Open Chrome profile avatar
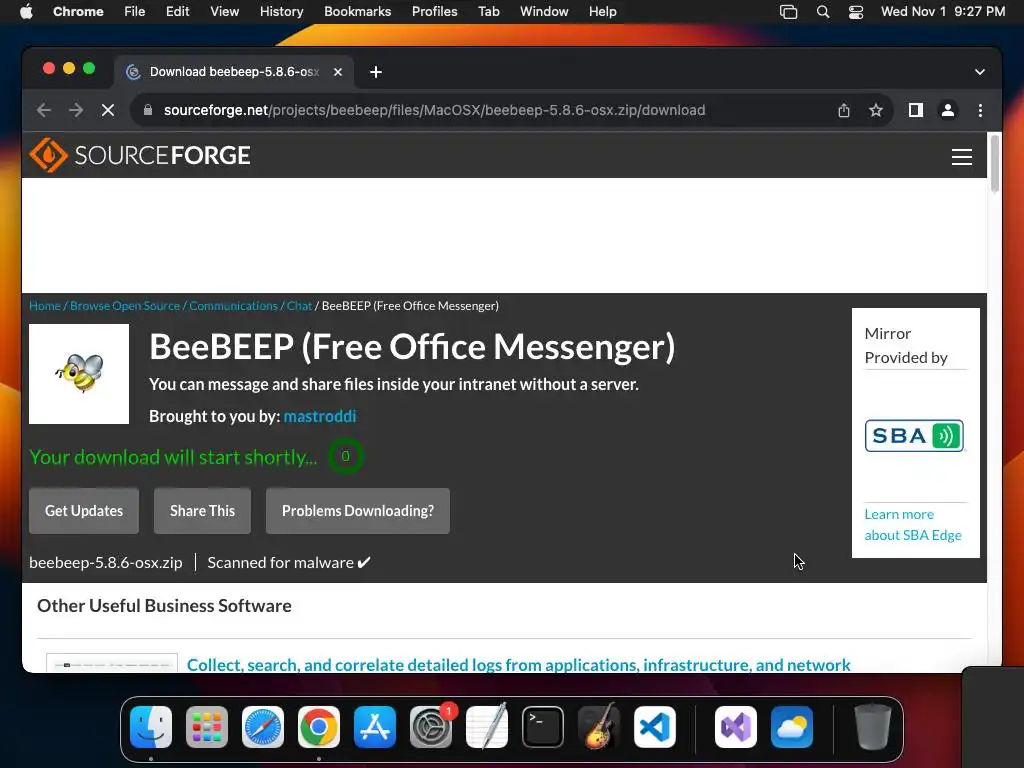The height and width of the screenshot is (768, 1024). (948, 110)
